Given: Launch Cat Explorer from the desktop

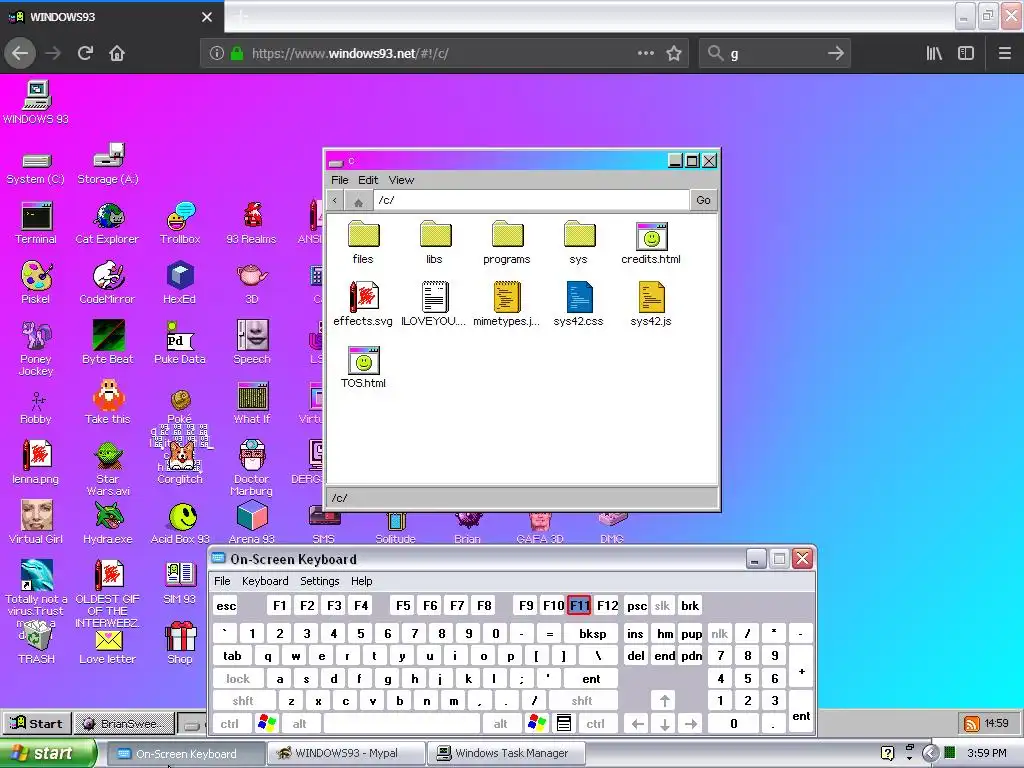Looking at the screenshot, I should 107,223.
